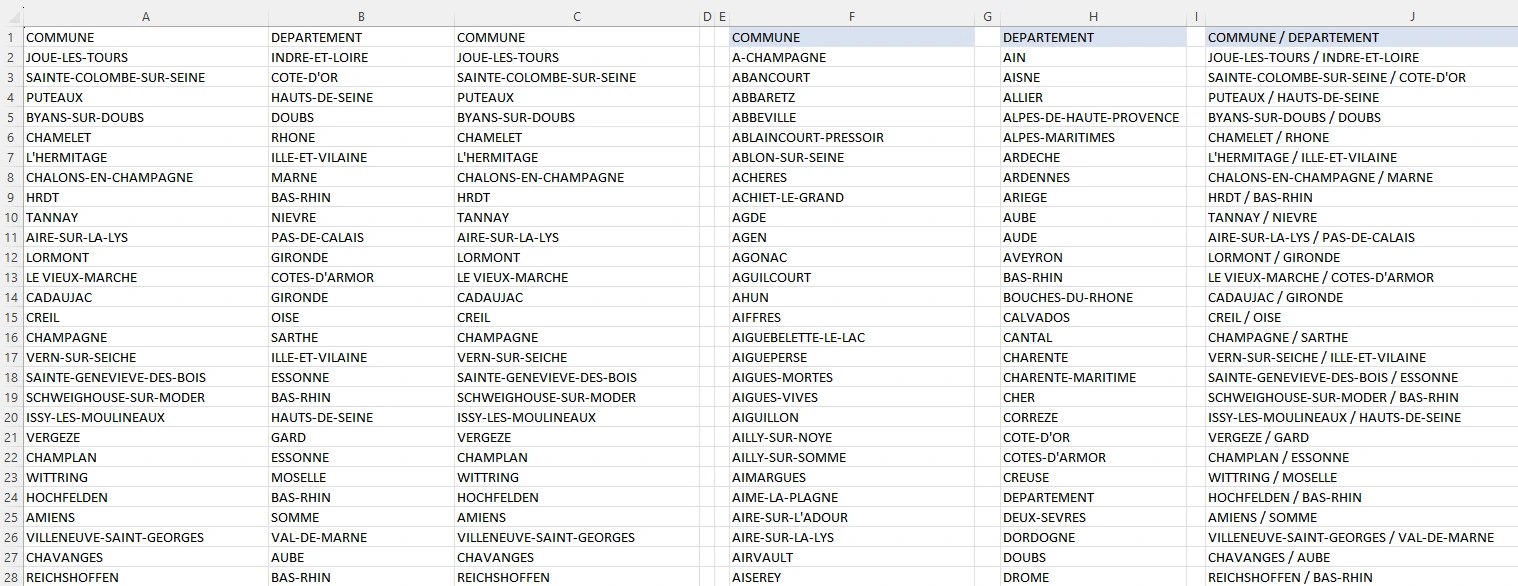Viewport: 1518px width, 586px height.
Task: Select the narrow column G header
Action: (987, 16)
